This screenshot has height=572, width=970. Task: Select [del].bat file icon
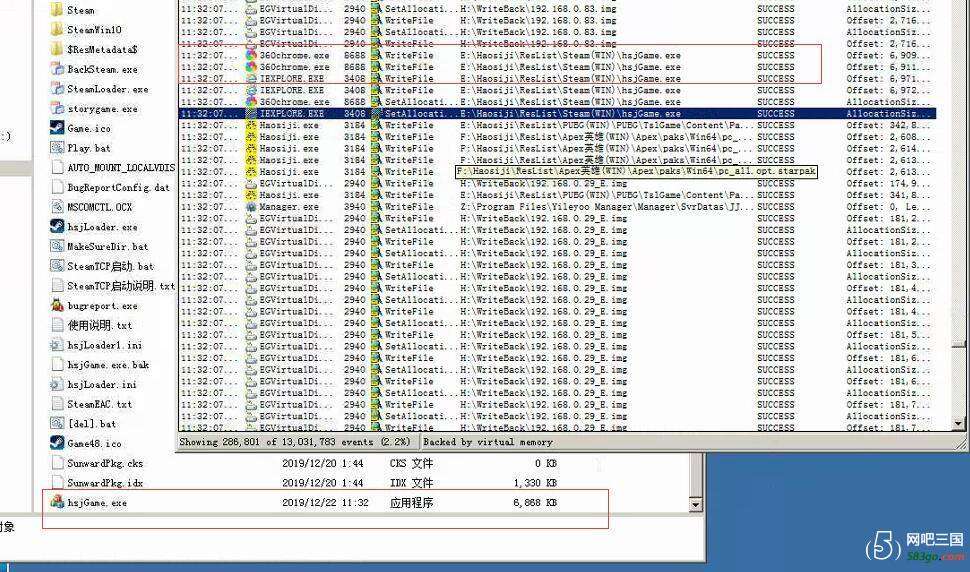(57, 424)
